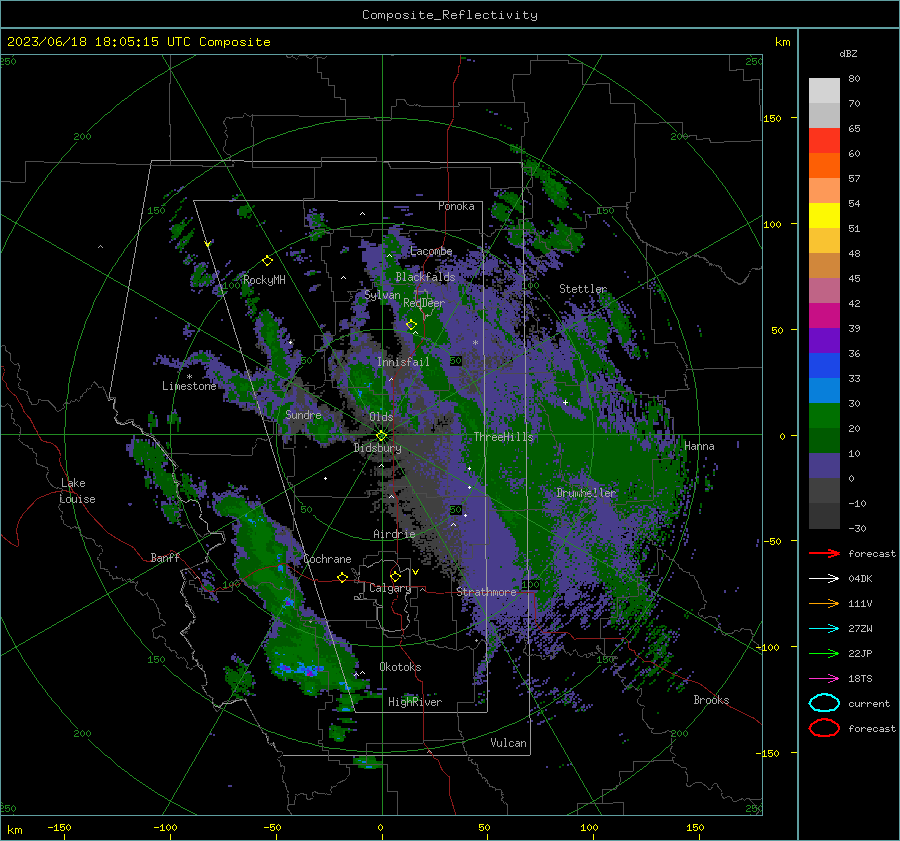Screen dimensions: 900x841
Task: Select the green 30 dBZ swatch
Action: [824, 416]
